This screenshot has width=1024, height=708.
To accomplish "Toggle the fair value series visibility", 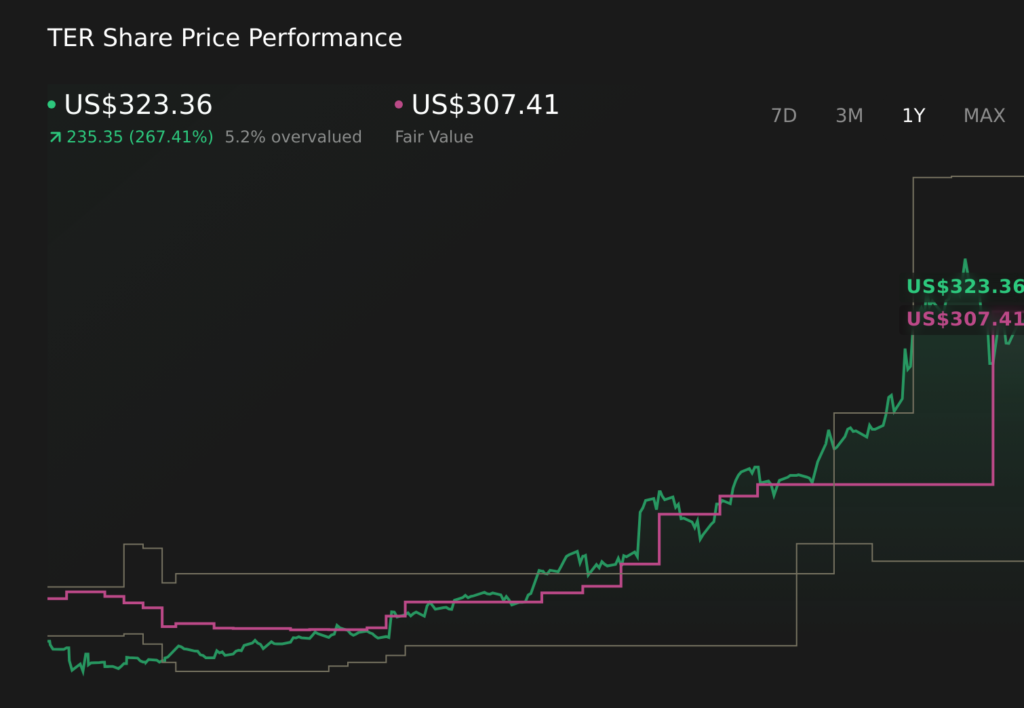I will click(484, 104).
